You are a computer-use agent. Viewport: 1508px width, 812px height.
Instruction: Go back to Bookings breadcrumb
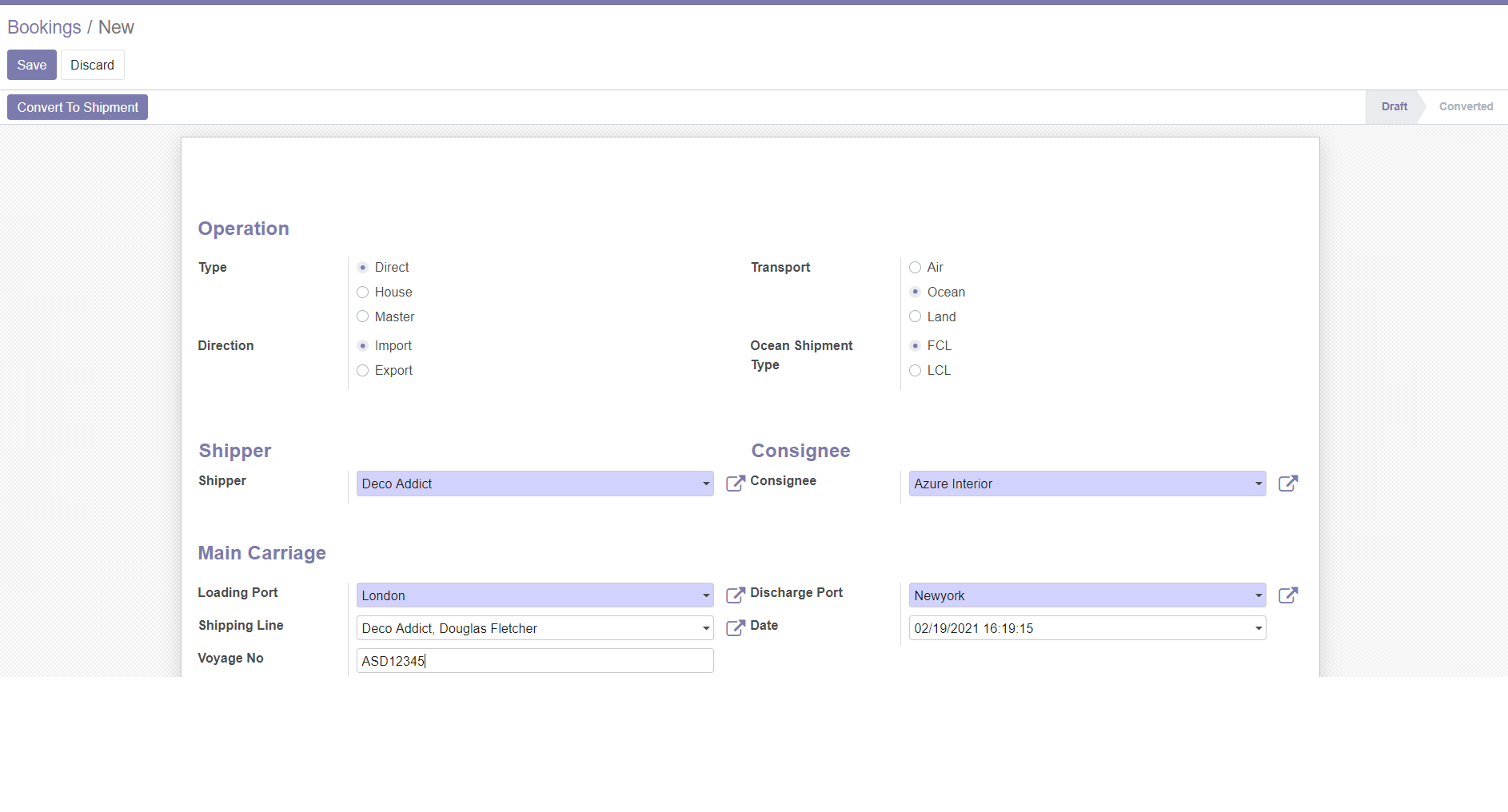(44, 27)
